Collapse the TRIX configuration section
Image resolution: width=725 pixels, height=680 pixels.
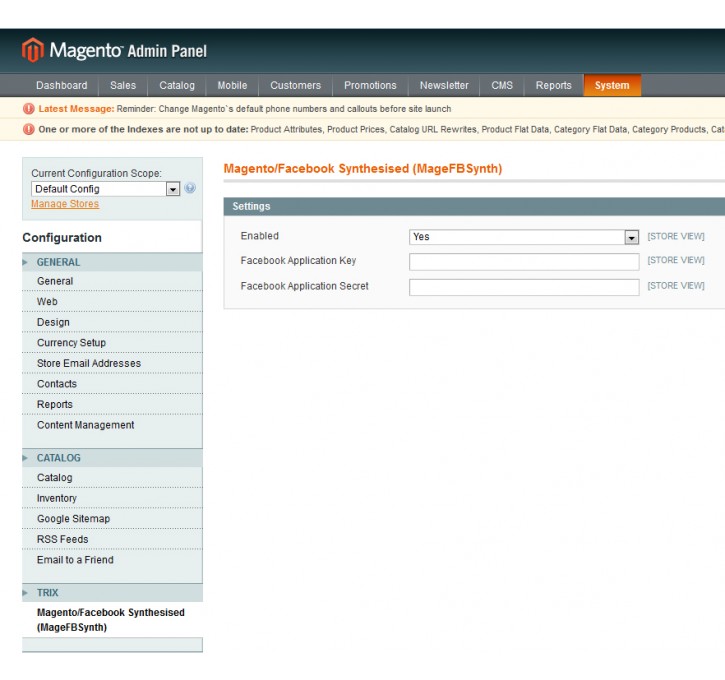point(112,593)
